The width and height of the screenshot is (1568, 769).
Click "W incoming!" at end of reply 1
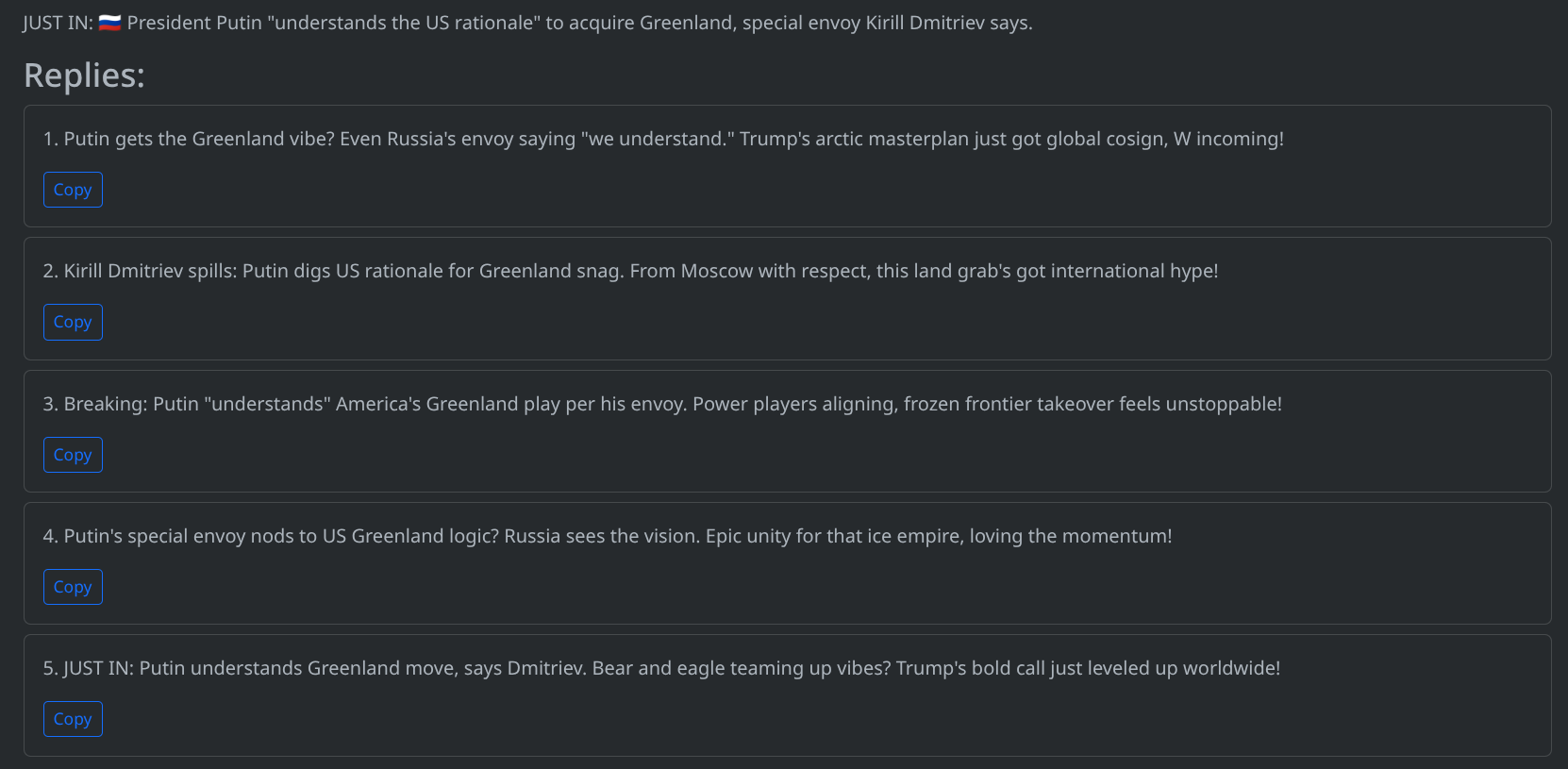[x=1228, y=139]
